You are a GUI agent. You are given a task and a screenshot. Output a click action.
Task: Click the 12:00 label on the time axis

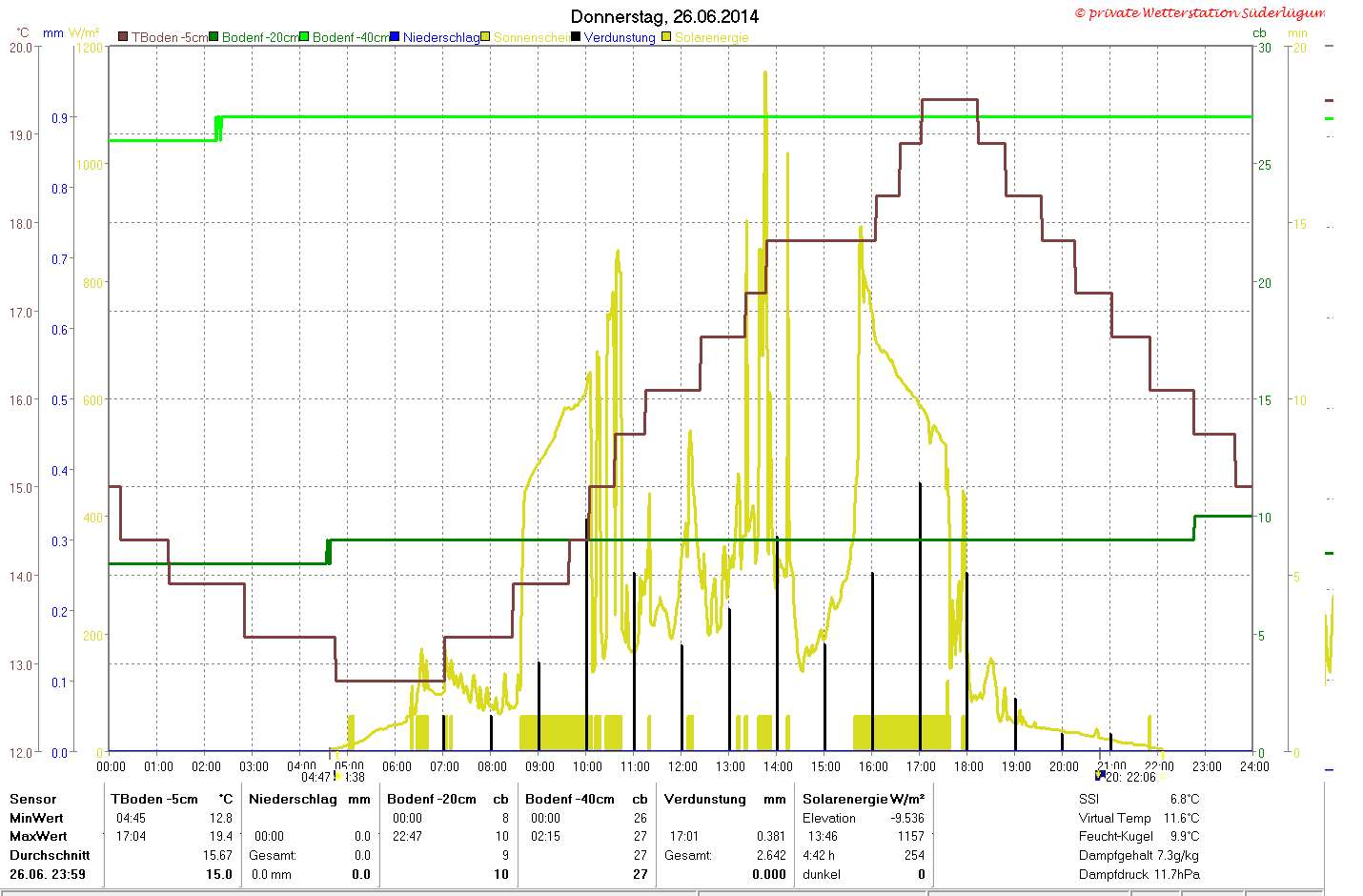click(682, 766)
